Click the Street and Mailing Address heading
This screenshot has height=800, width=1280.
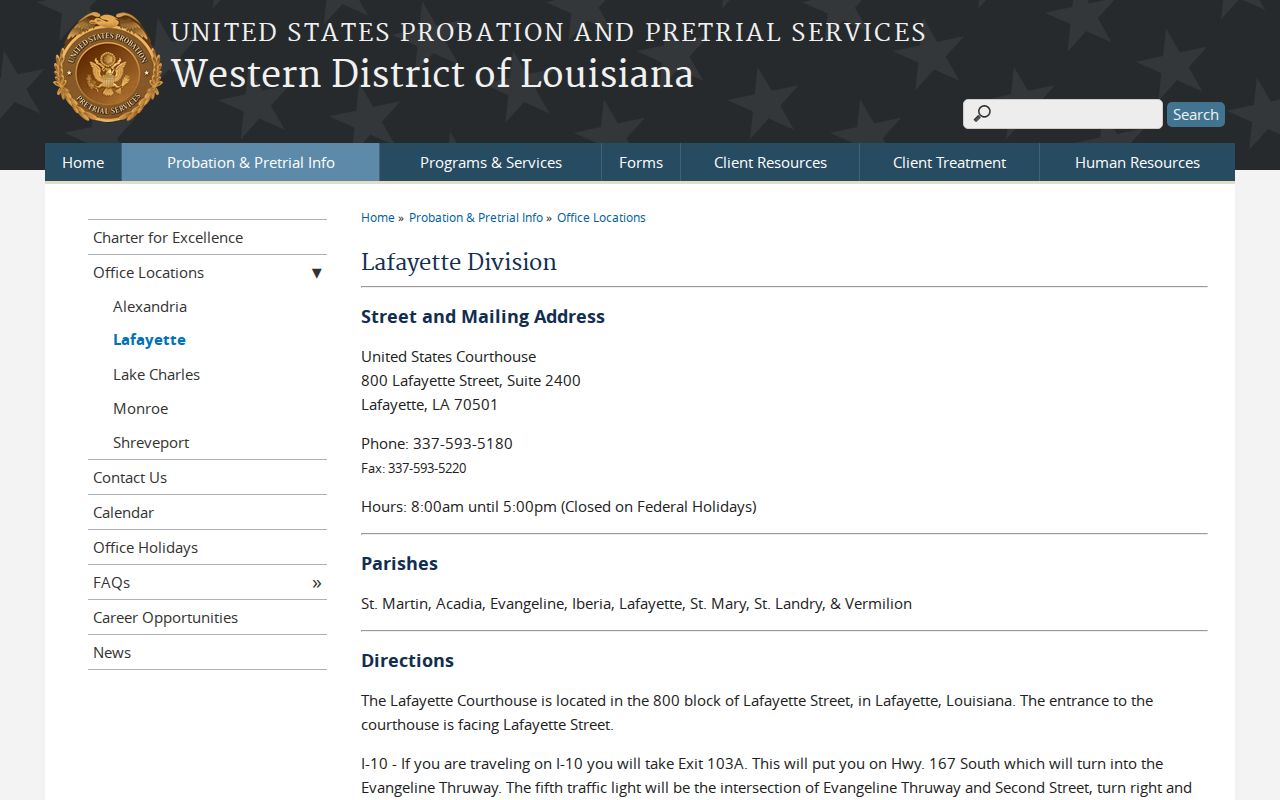483,317
